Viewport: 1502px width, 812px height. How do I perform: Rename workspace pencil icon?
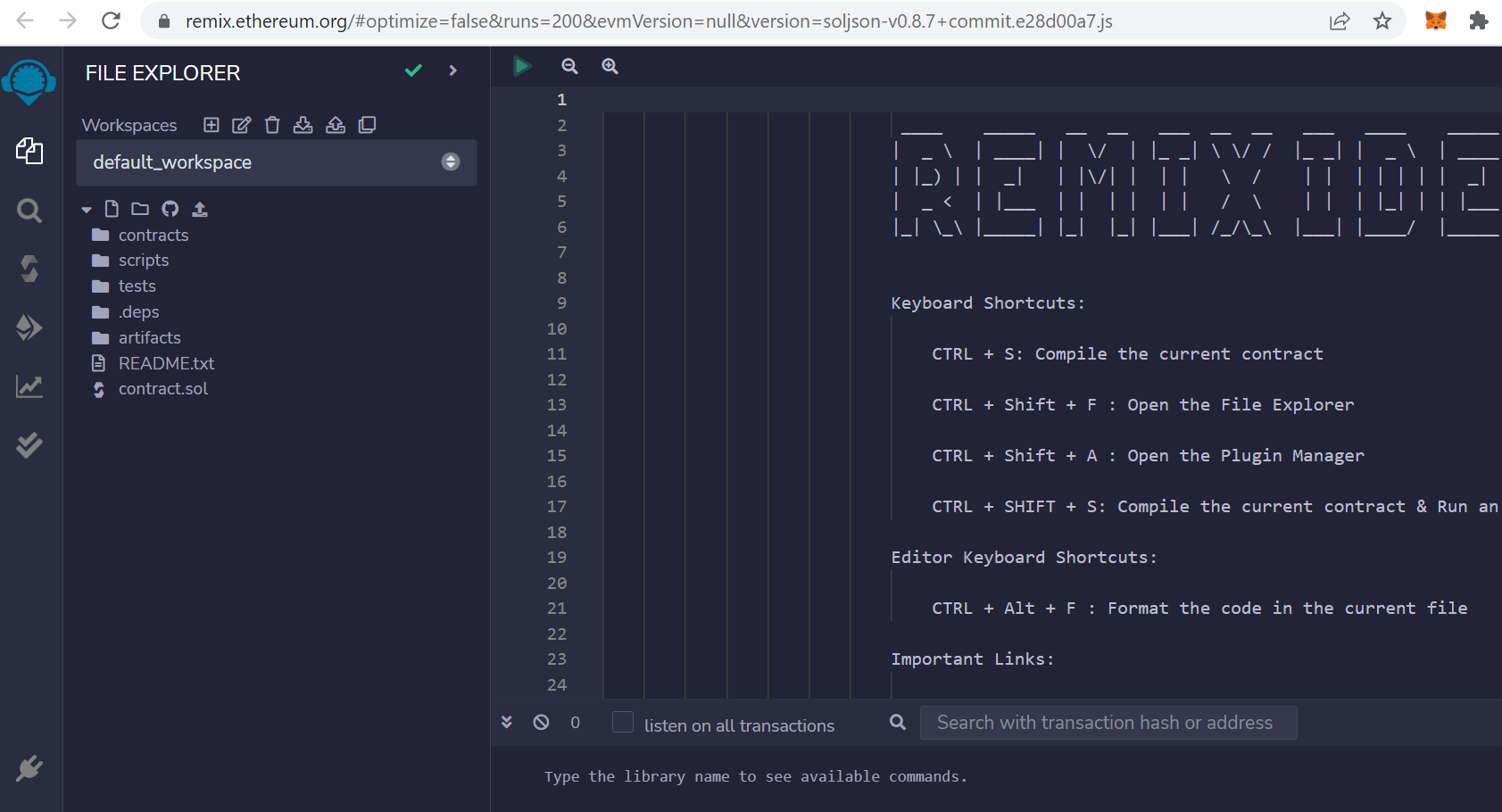pos(242,125)
